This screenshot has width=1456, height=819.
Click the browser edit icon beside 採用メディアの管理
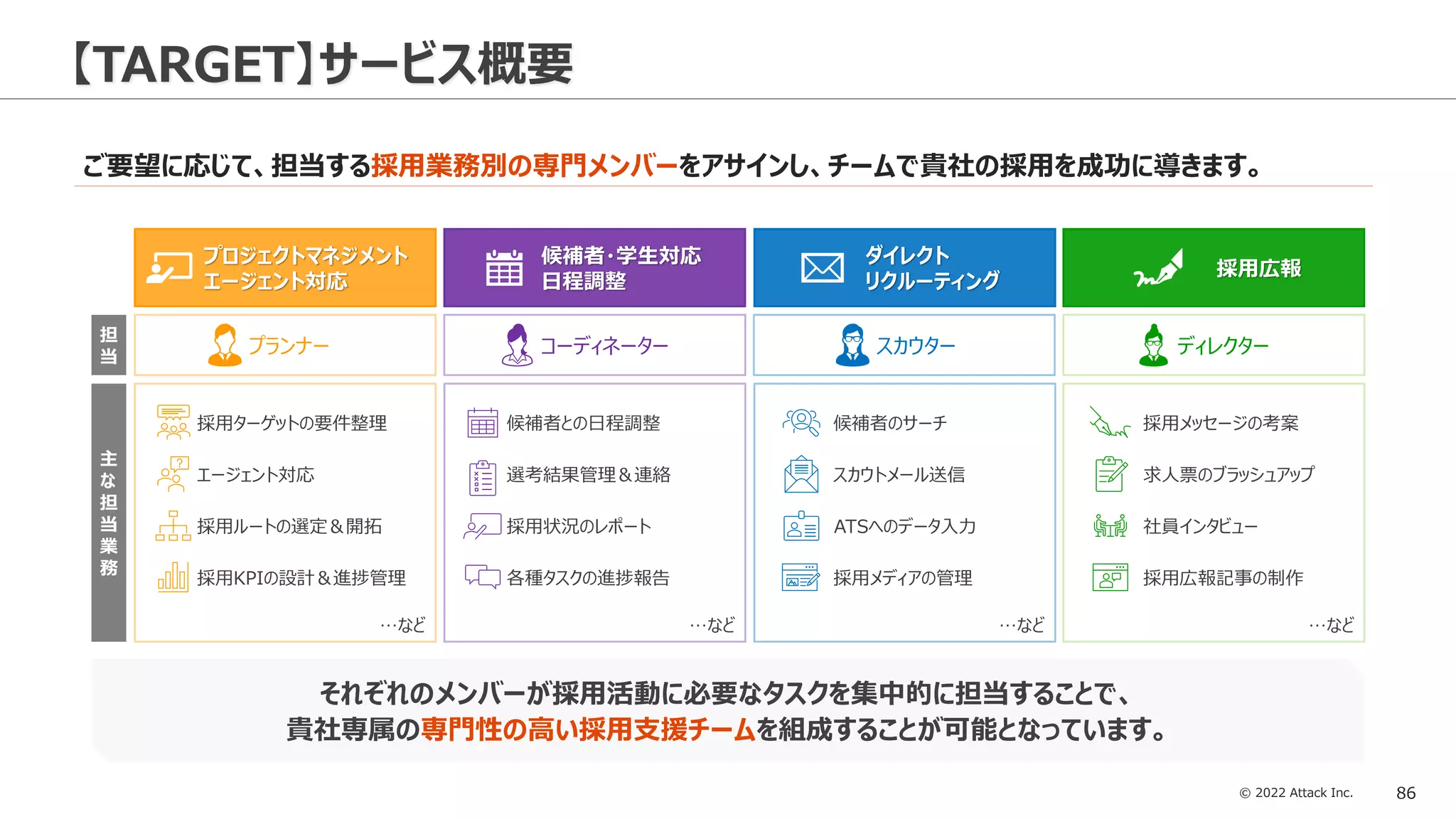801,577
